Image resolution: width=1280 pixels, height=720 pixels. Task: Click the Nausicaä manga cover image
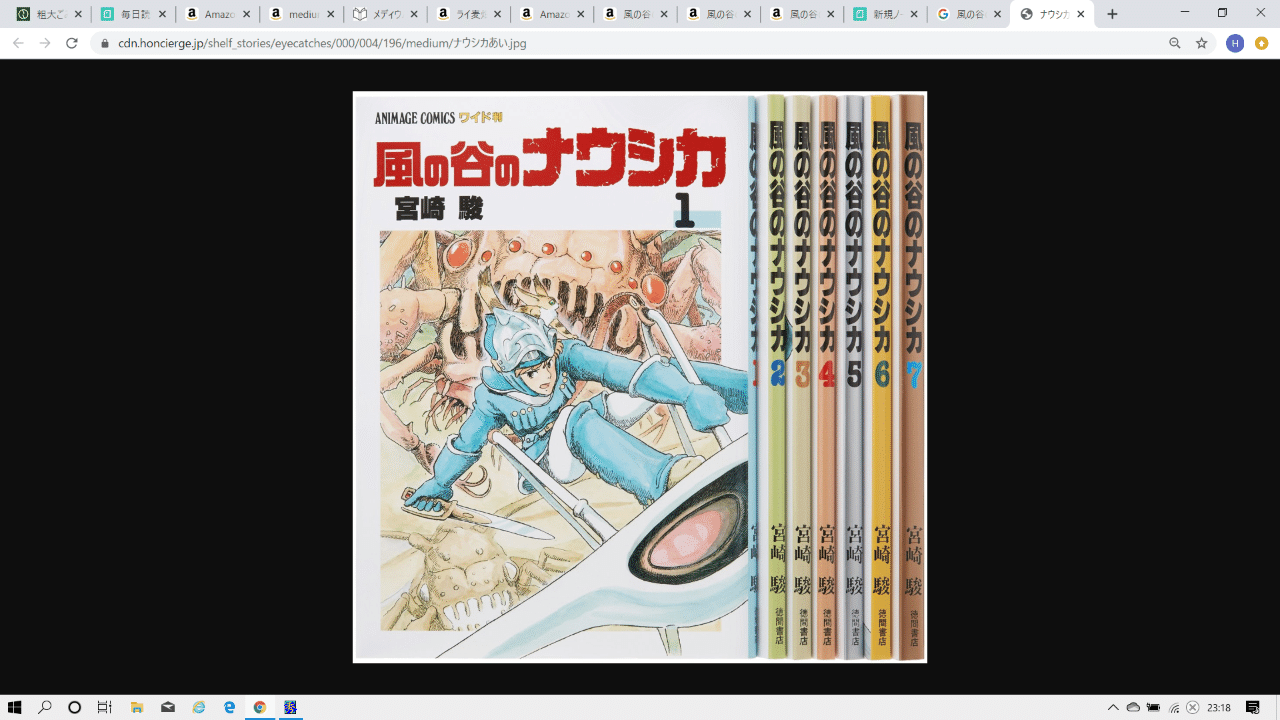click(640, 377)
